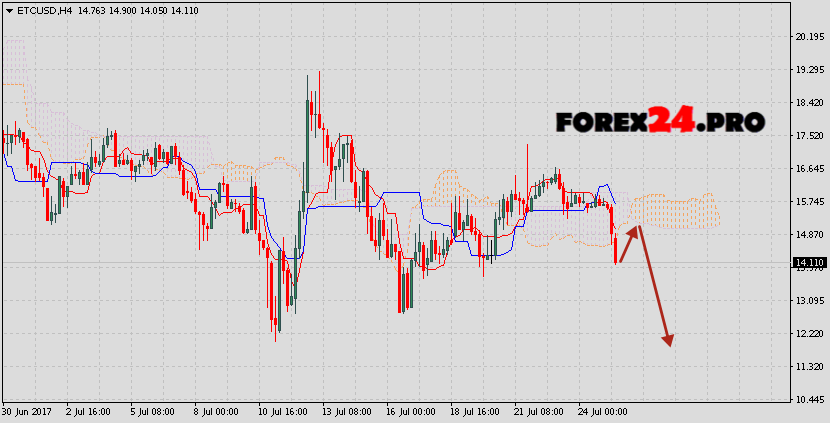Select the 15.745 price axis label
The image size is (830, 423).
click(808, 202)
